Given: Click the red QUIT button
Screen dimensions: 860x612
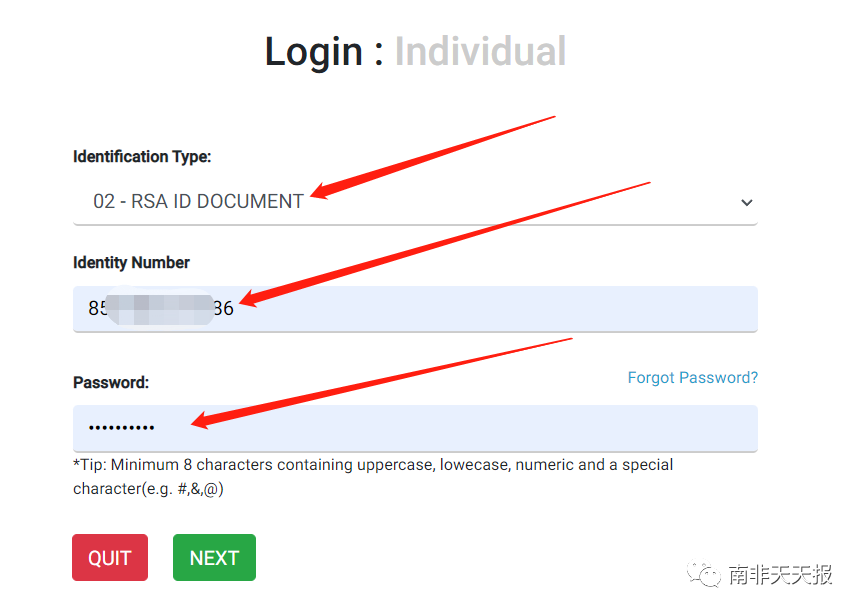Looking at the screenshot, I should (x=110, y=558).
